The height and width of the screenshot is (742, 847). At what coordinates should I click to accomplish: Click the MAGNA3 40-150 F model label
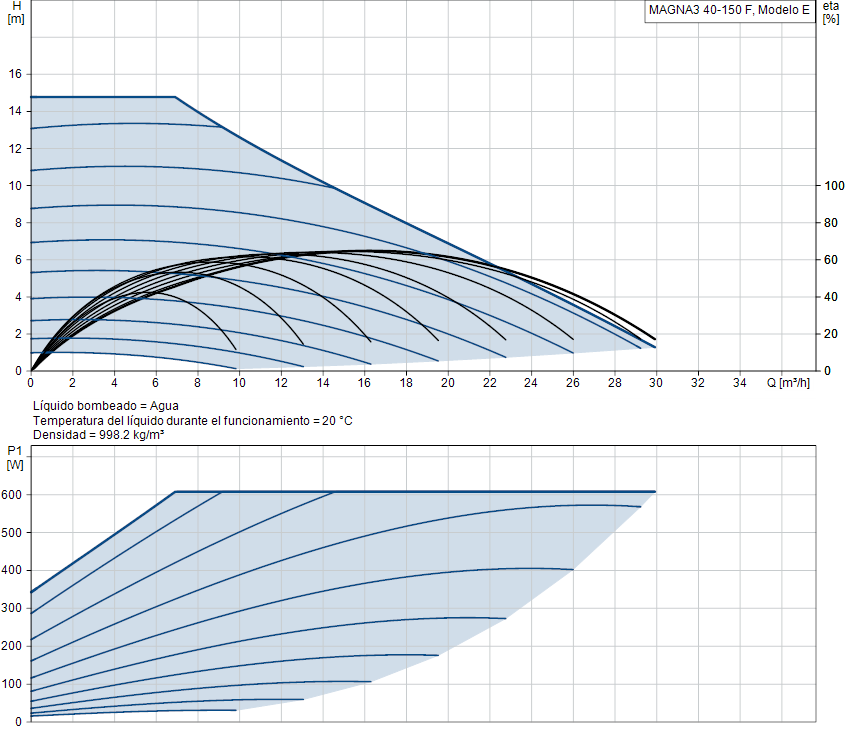point(729,10)
